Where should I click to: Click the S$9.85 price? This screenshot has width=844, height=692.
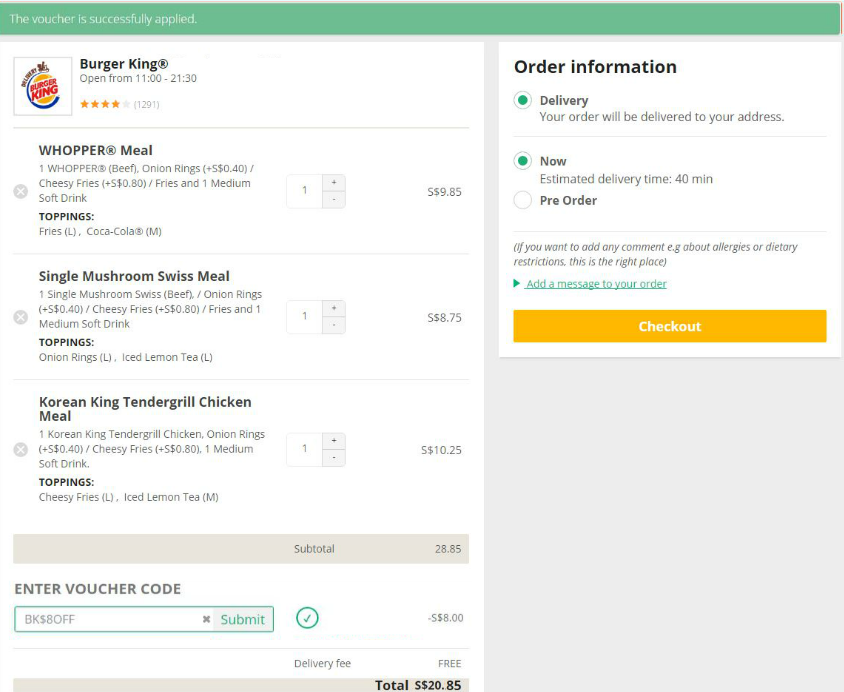pyautogui.click(x=444, y=192)
